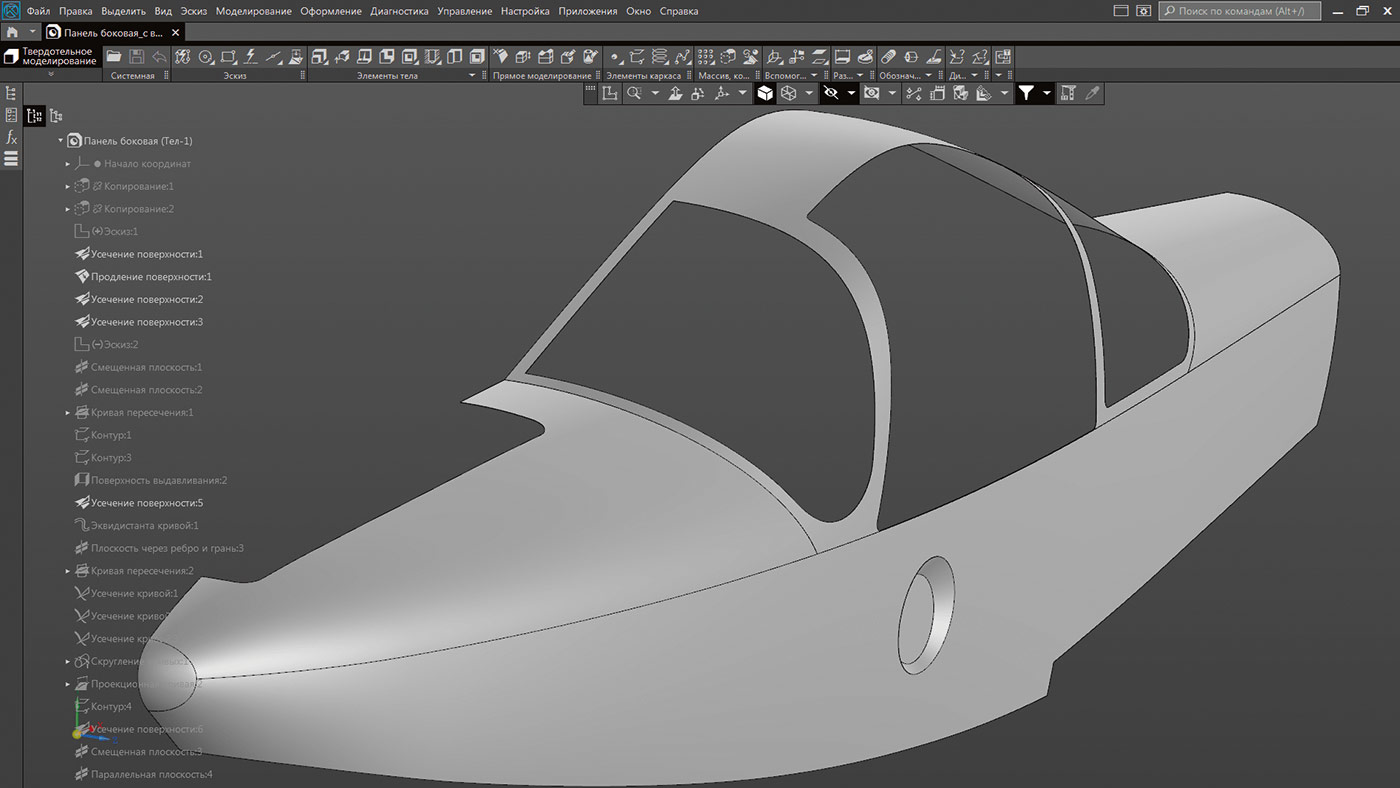Screen dimensions: 1400x788
Task: Select the Rectangle sketch tool
Action: pos(227,57)
